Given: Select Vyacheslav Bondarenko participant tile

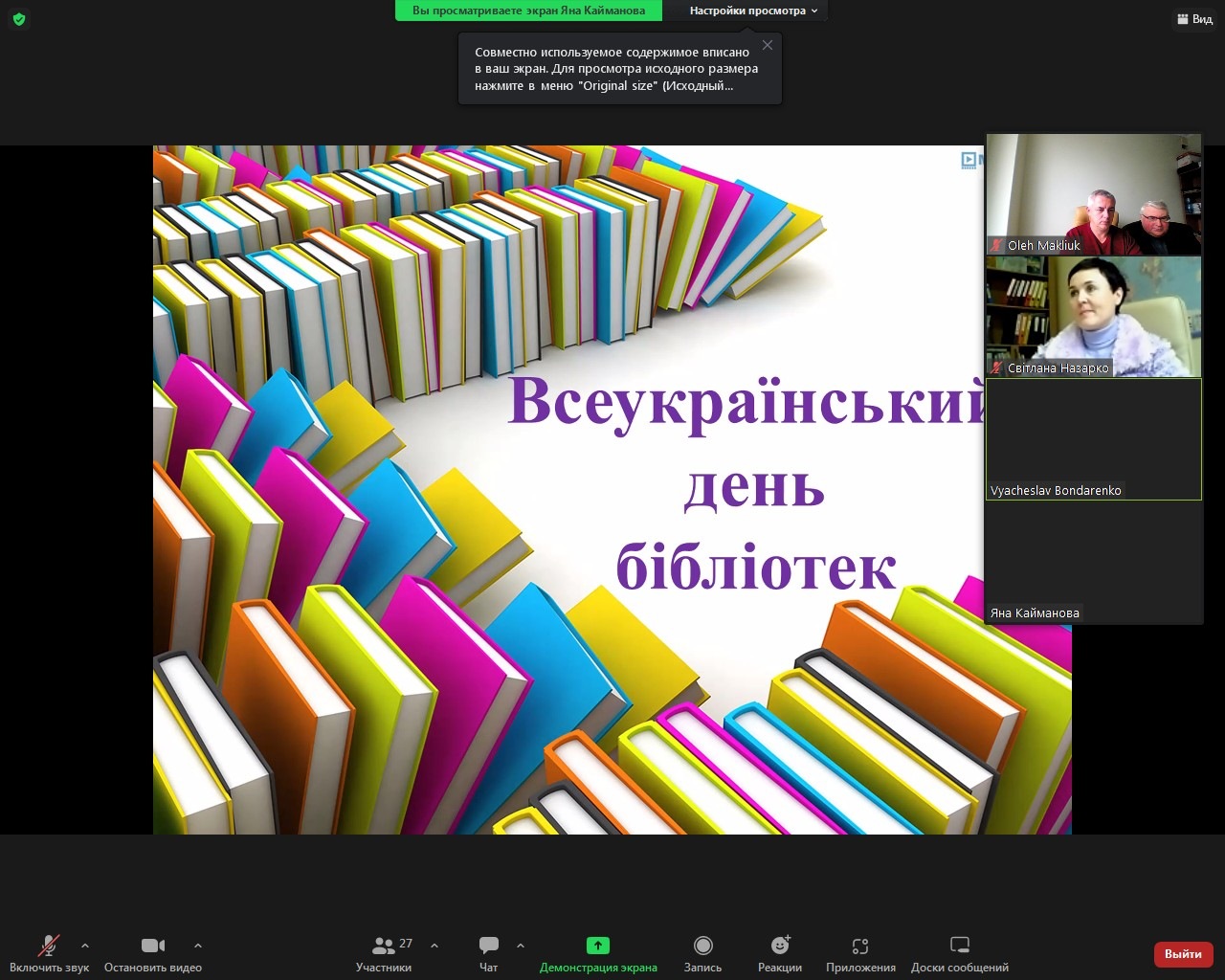Looking at the screenshot, I should click(1094, 439).
